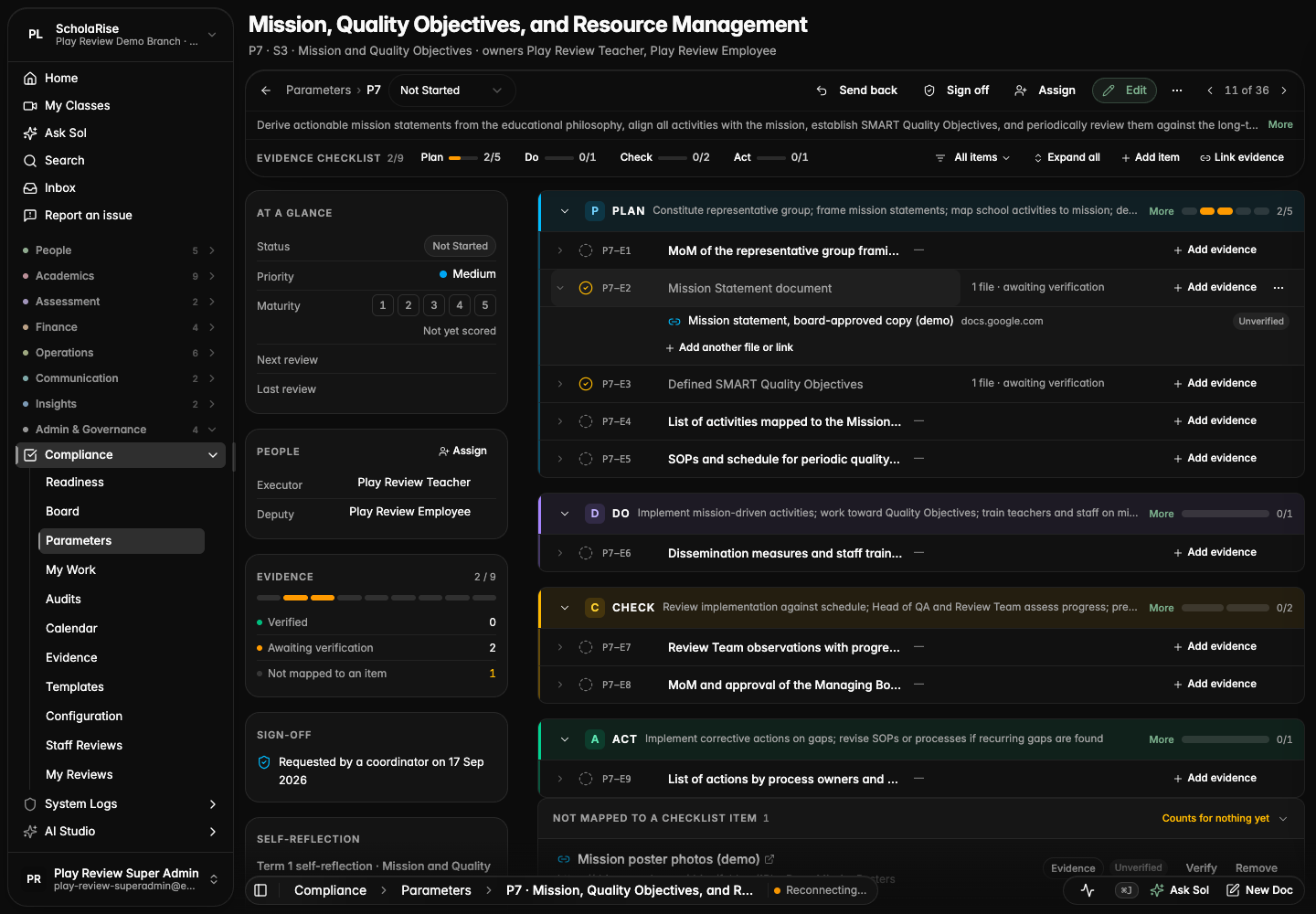
Task: Set maturity score to 5
Action: click(485, 305)
